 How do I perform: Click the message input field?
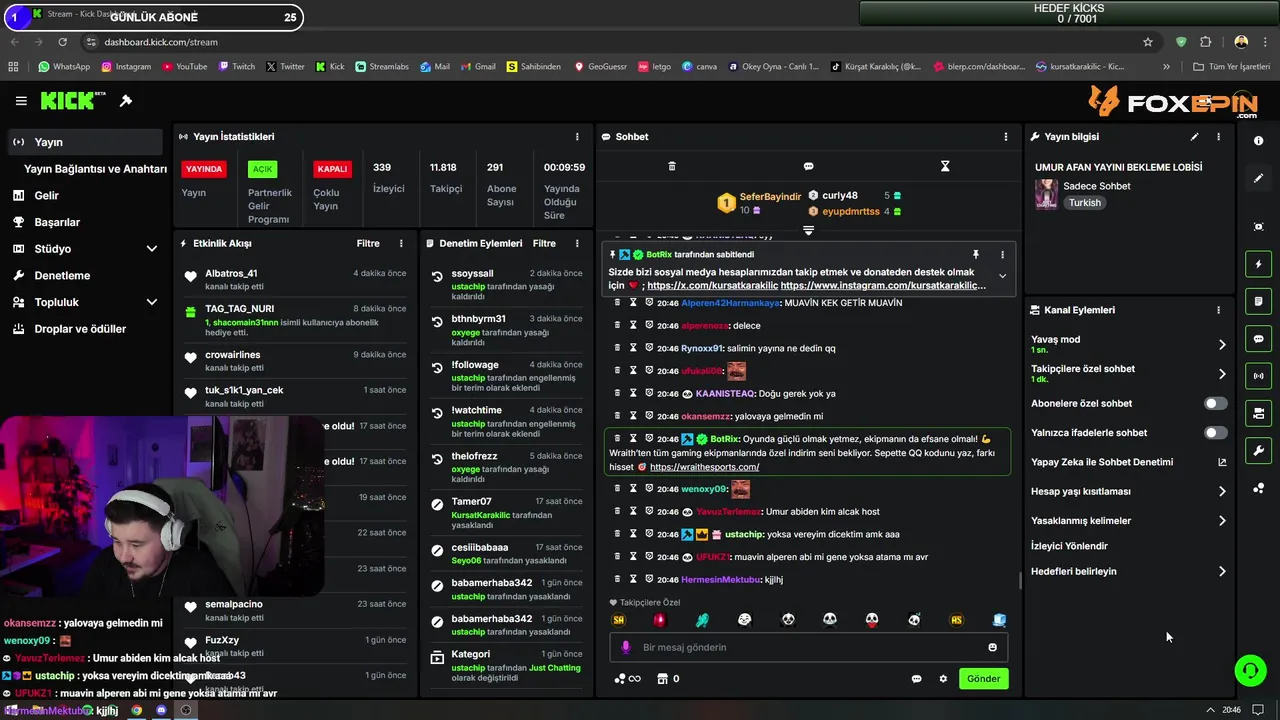click(808, 647)
